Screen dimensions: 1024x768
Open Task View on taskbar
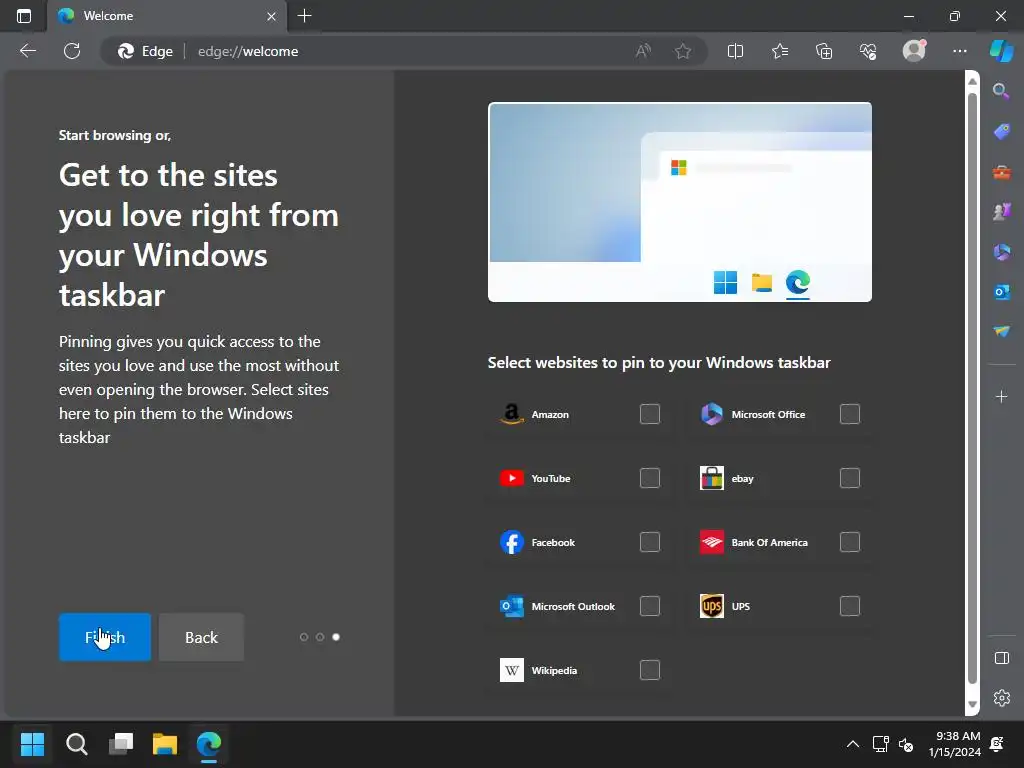121,743
